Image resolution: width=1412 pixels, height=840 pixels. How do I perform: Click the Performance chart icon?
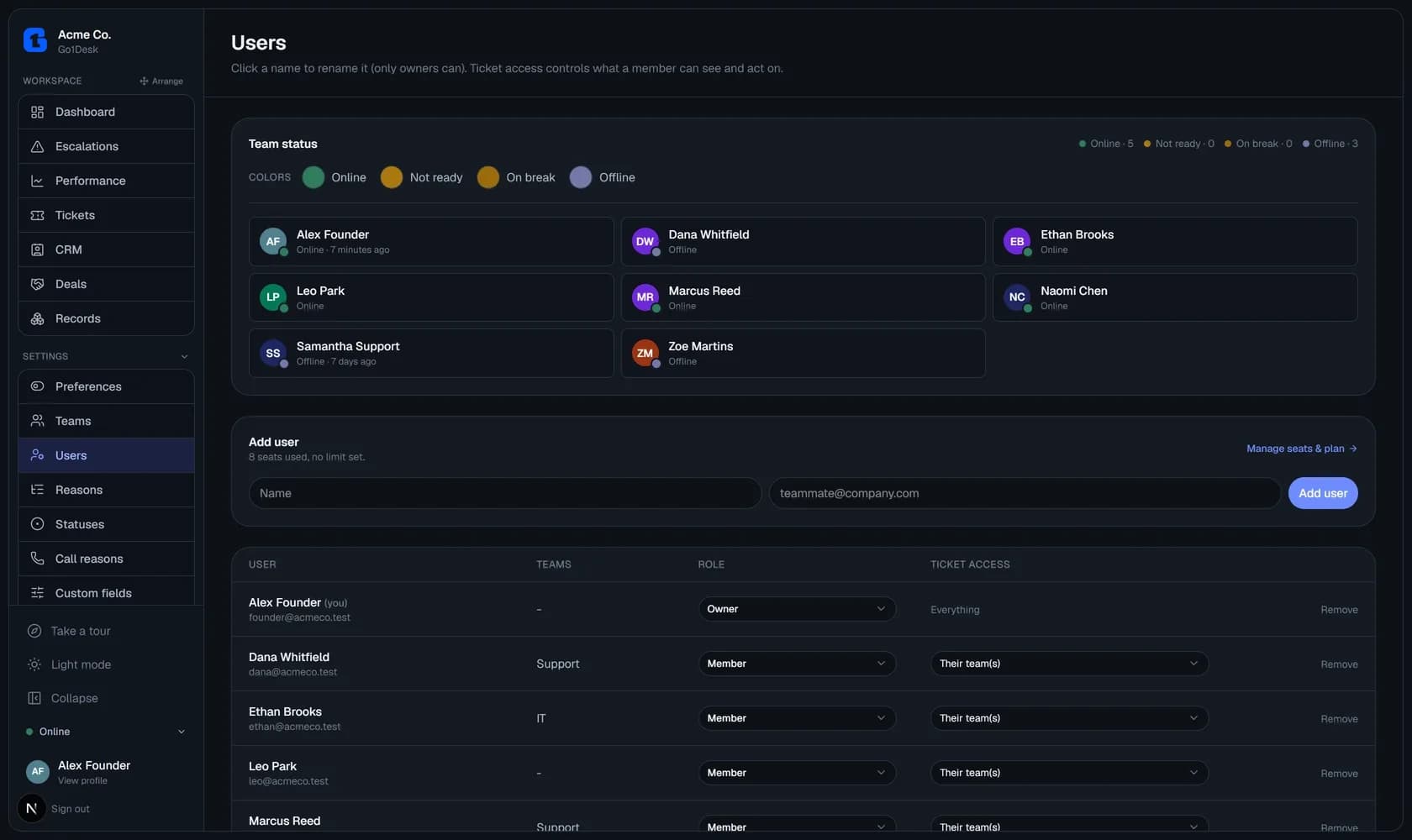click(x=37, y=181)
